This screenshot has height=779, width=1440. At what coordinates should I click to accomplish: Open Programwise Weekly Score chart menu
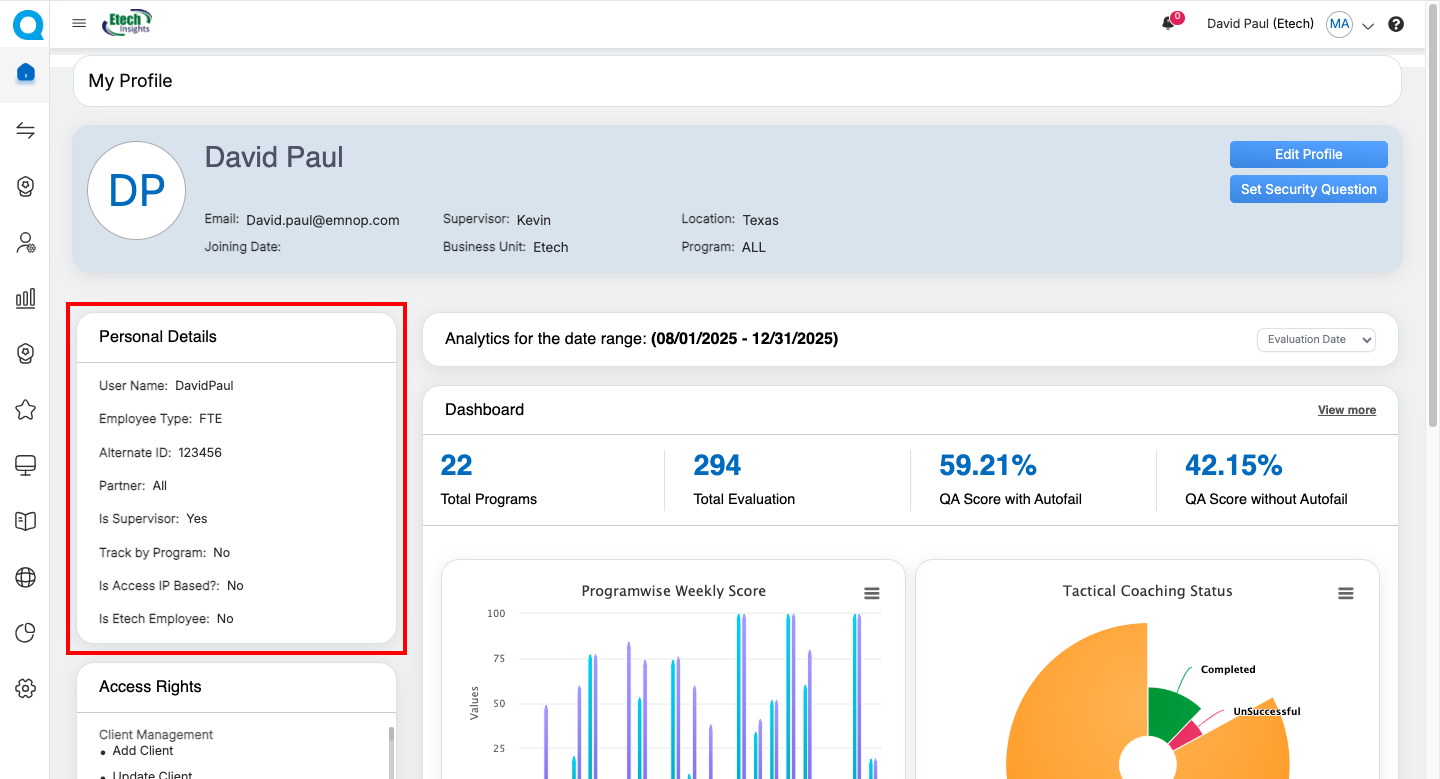872,593
